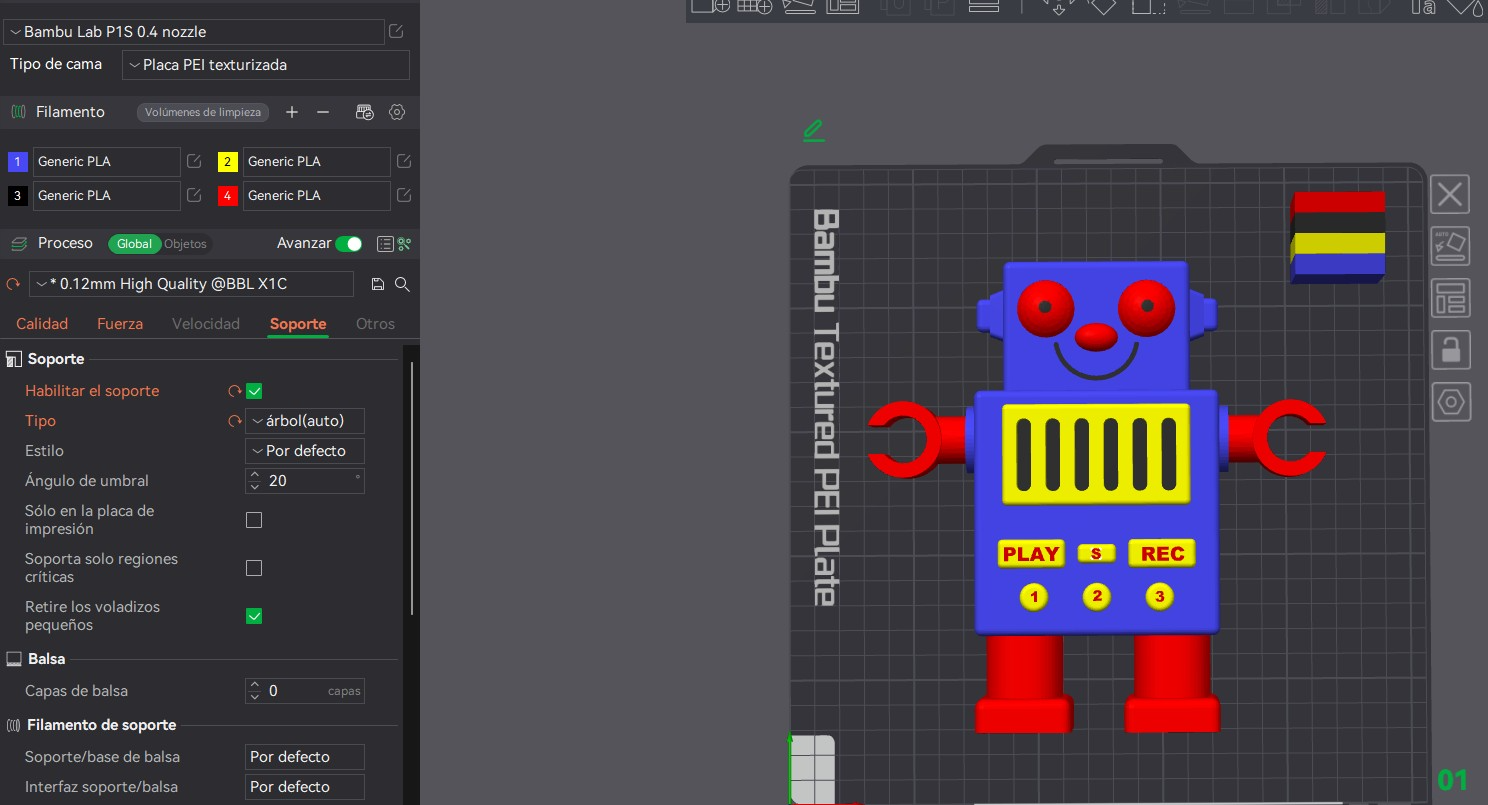This screenshot has width=1488, height=805.
Task: Enable Soporta solo regiones críticas
Action: point(254,568)
